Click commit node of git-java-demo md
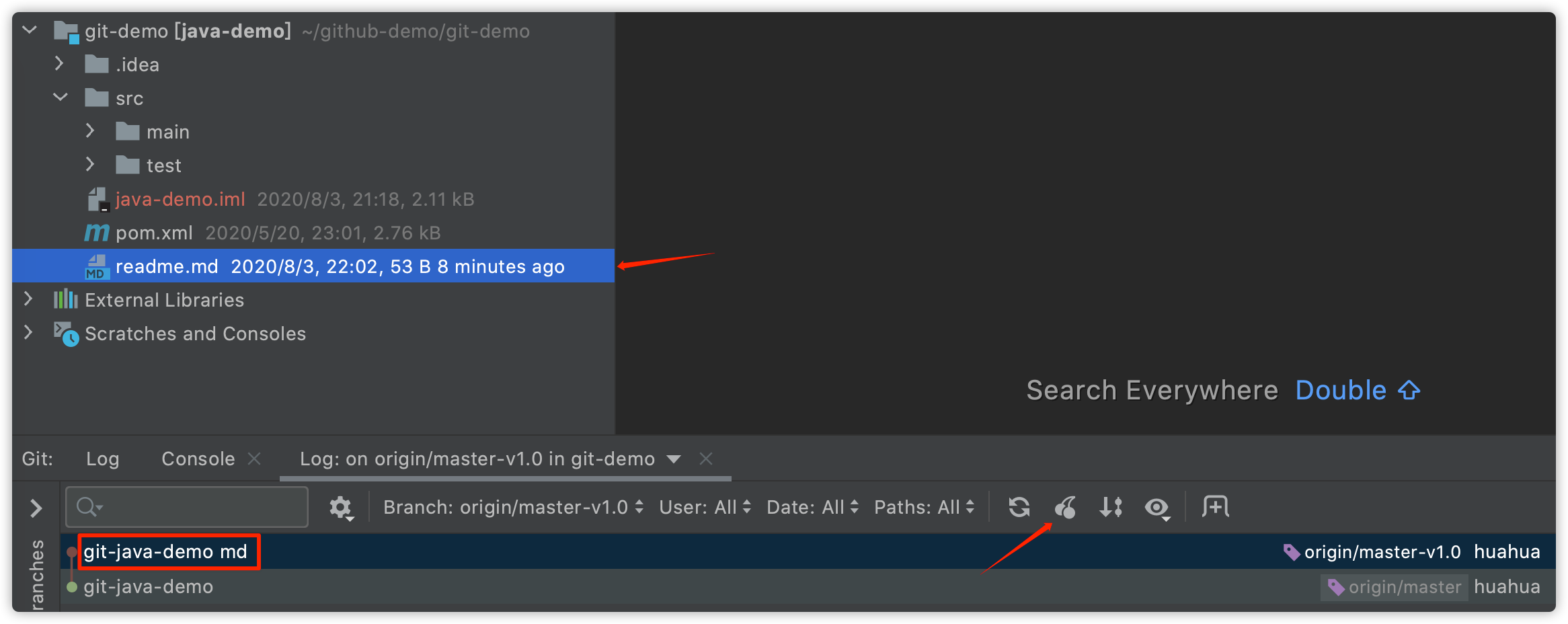This screenshot has width=1568, height=624. click(x=72, y=552)
